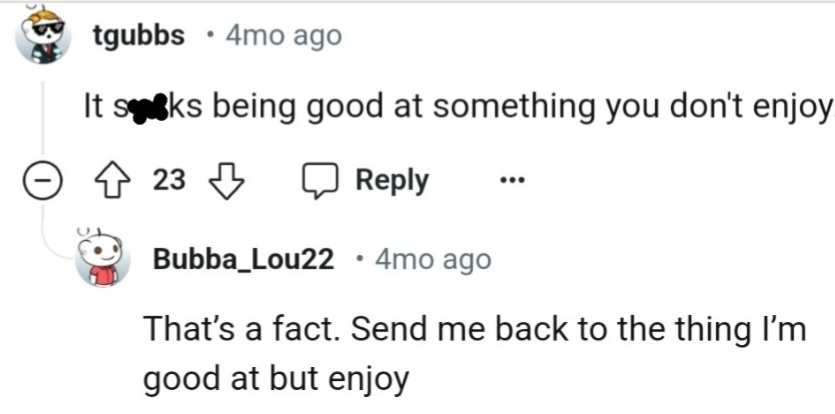Open the three-dot more options menu
Image resolution: width=835 pixels, height=414 pixels.
(x=511, y=182)
